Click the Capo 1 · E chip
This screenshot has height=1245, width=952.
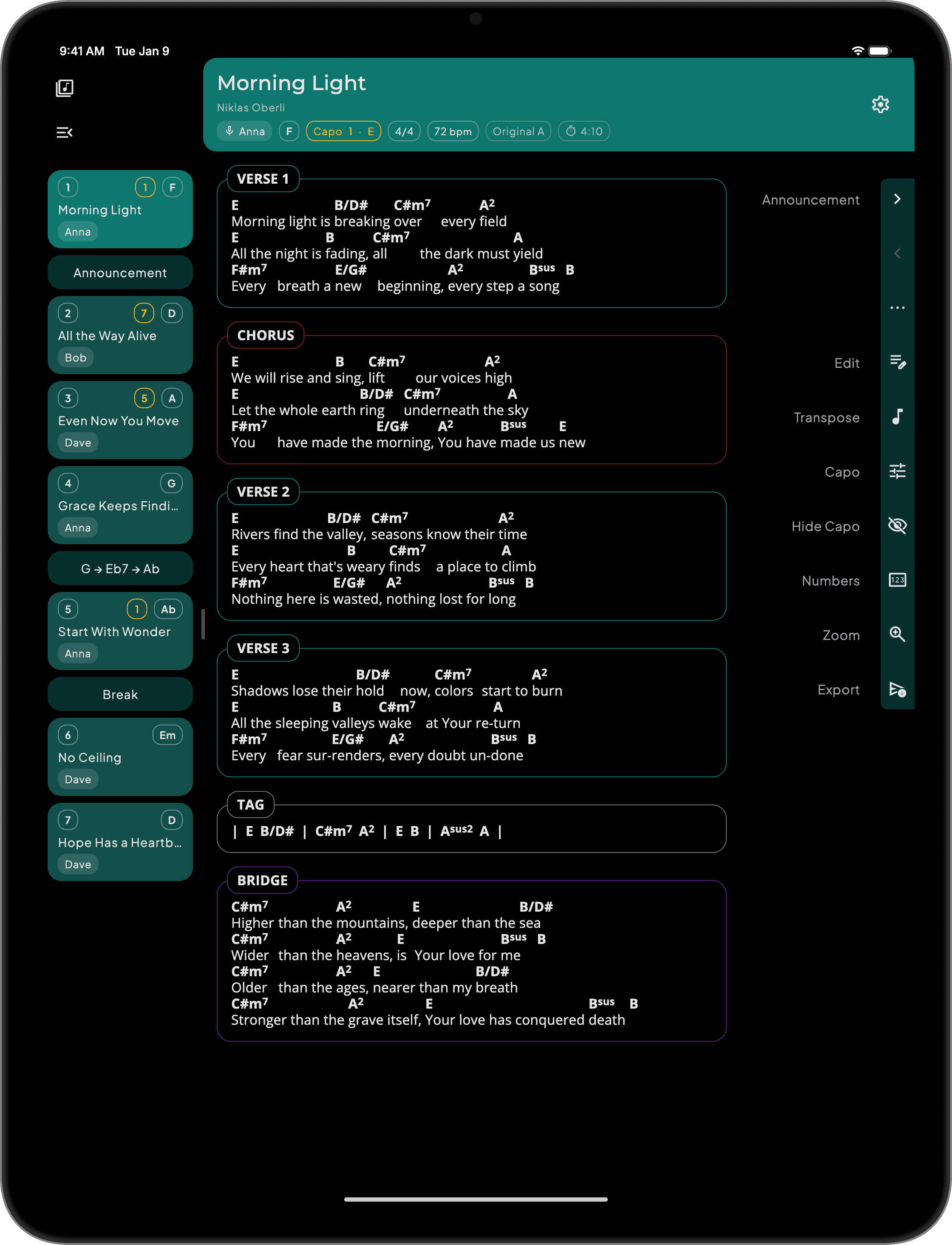343,131
